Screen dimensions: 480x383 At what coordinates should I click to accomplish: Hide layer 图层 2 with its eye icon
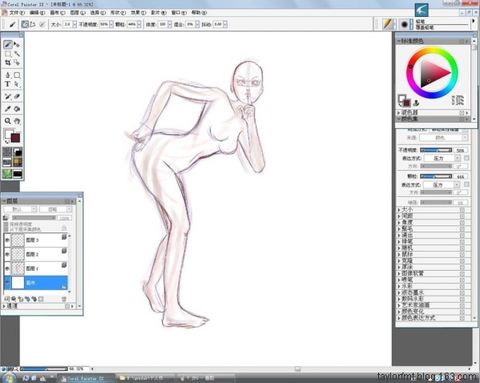(x=7, y=254)
